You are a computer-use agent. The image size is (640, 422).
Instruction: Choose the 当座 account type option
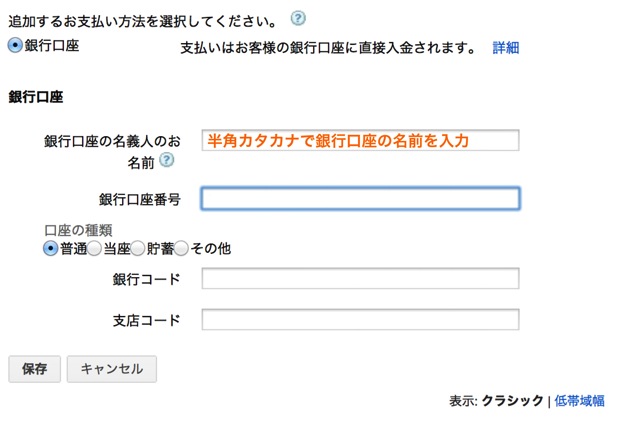(95, 248)
